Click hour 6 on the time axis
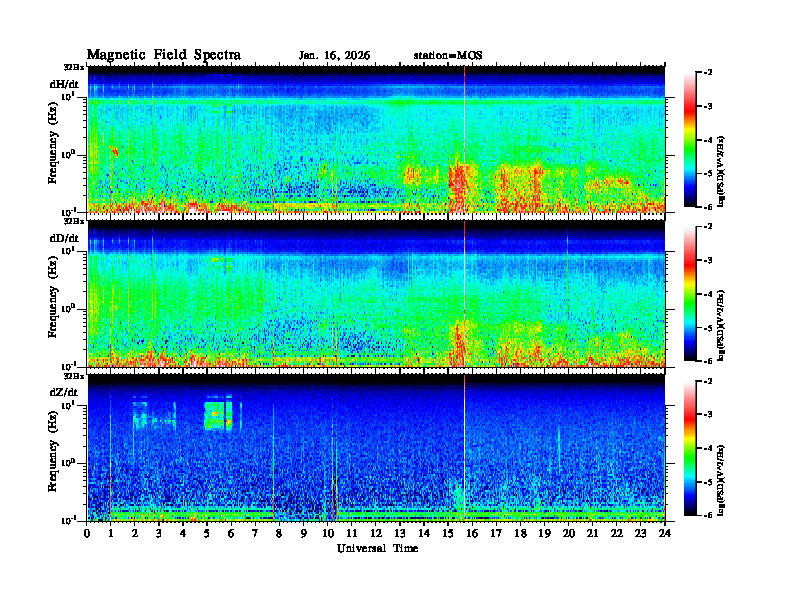Image resolution: width=792 pixels, height=612 pixels. point(231,533)
